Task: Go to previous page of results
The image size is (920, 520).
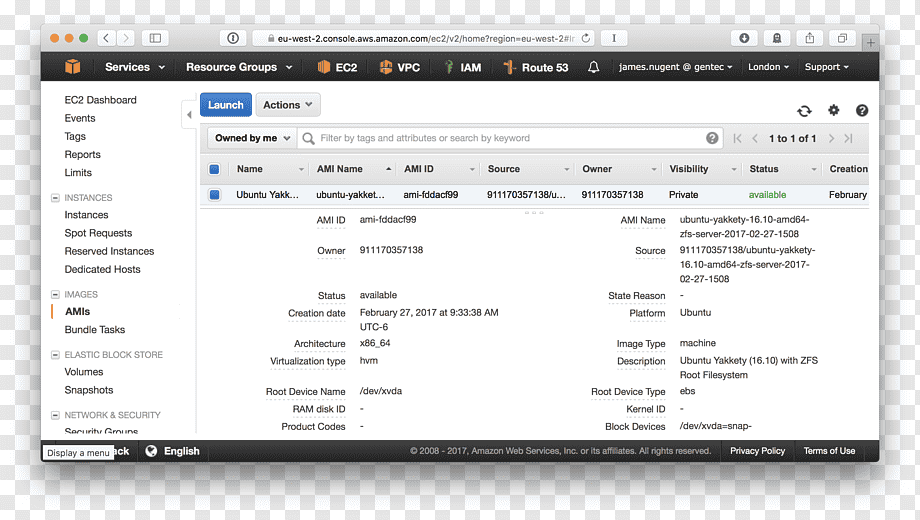Action: point(755,139)
